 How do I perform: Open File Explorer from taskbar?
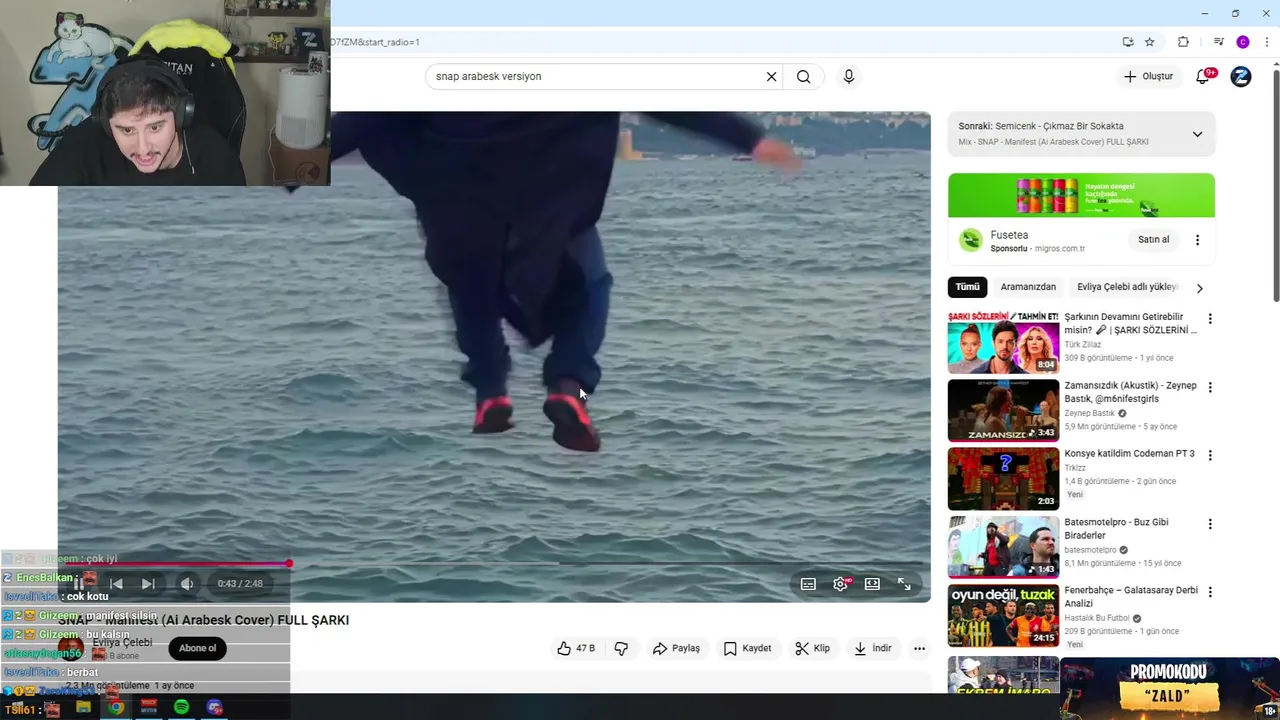pos(84,707)
